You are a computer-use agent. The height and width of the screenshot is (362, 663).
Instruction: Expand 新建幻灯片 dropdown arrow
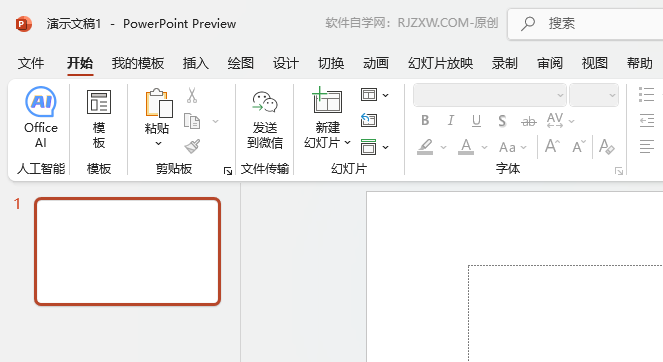(347, 143)
